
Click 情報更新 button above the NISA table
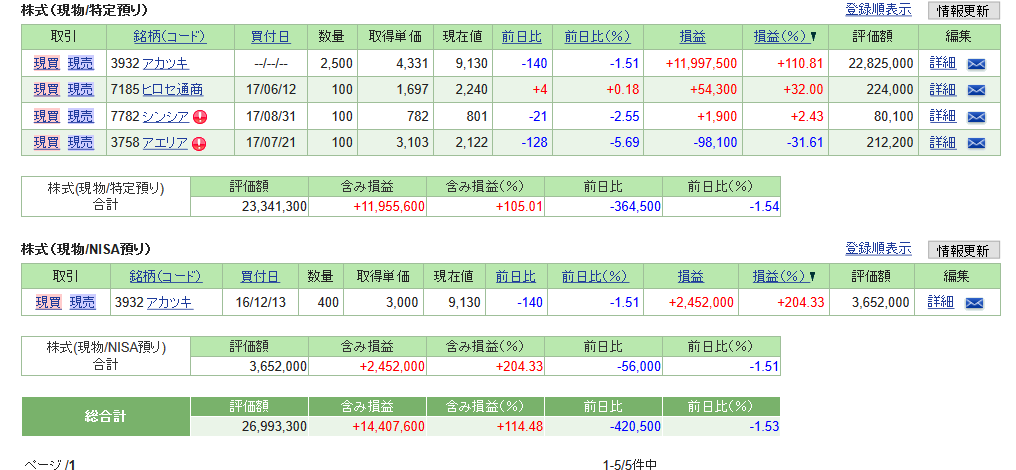click(x=964, y=250)
